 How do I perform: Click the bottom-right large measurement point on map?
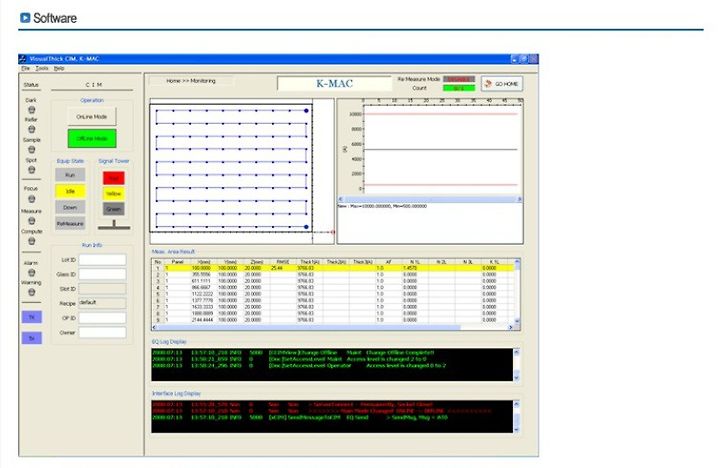(306, 227)
